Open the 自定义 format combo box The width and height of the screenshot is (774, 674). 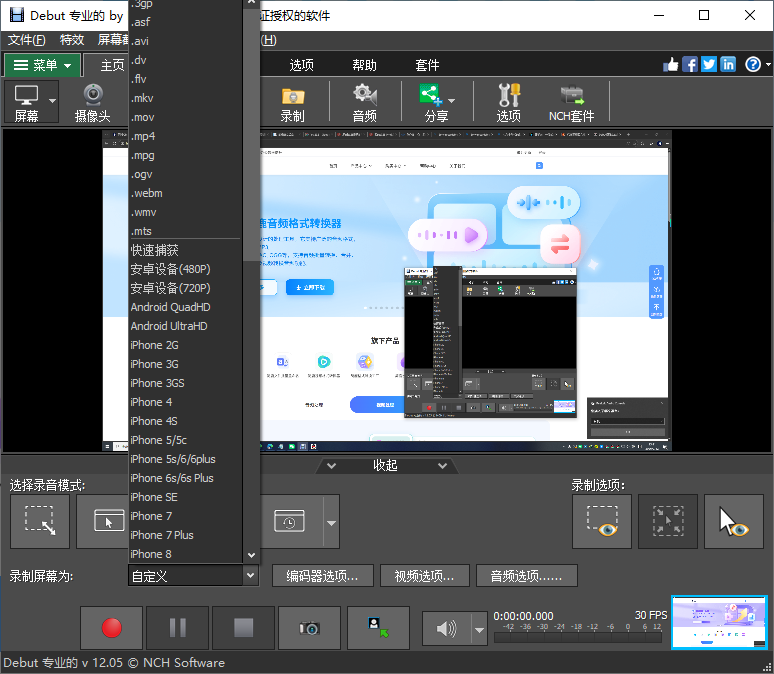tap(193, 576)
